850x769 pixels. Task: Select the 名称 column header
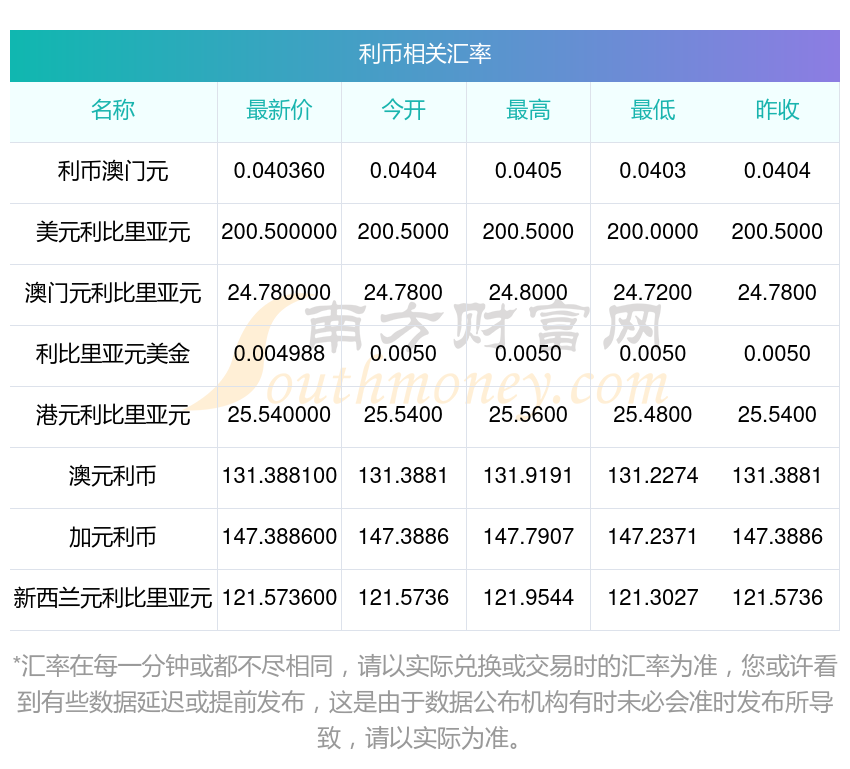click(113, 110)
